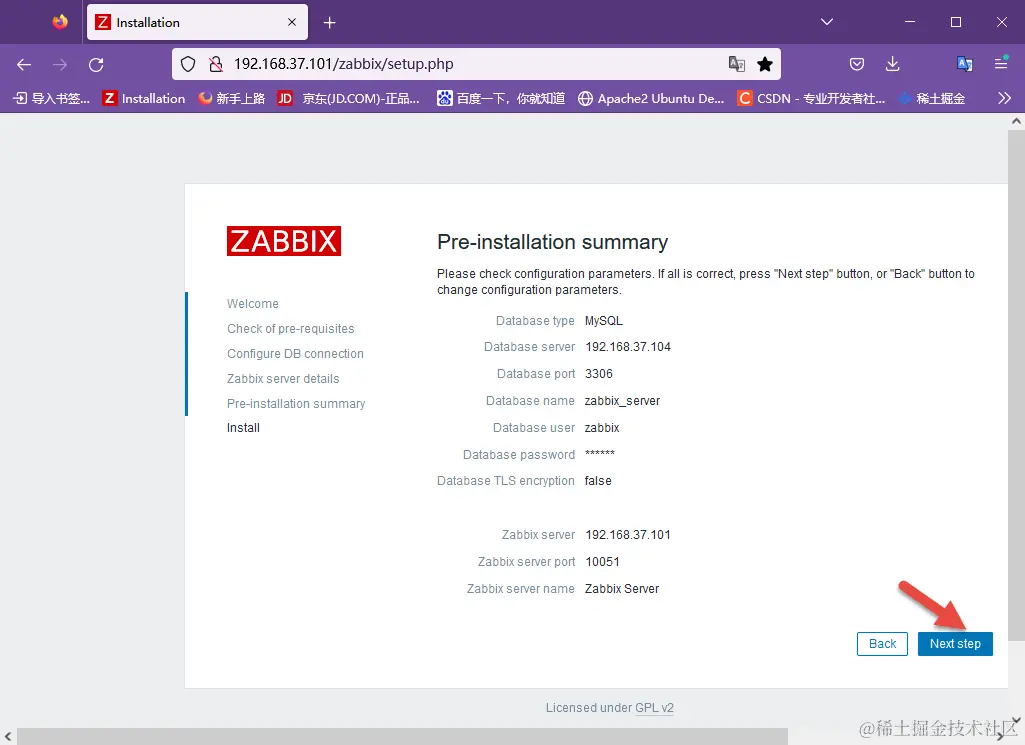This screenshot has width=1025, height=745.
Task: Click the Zabbix server port 10051 value
Action: (x=602, y=562)
